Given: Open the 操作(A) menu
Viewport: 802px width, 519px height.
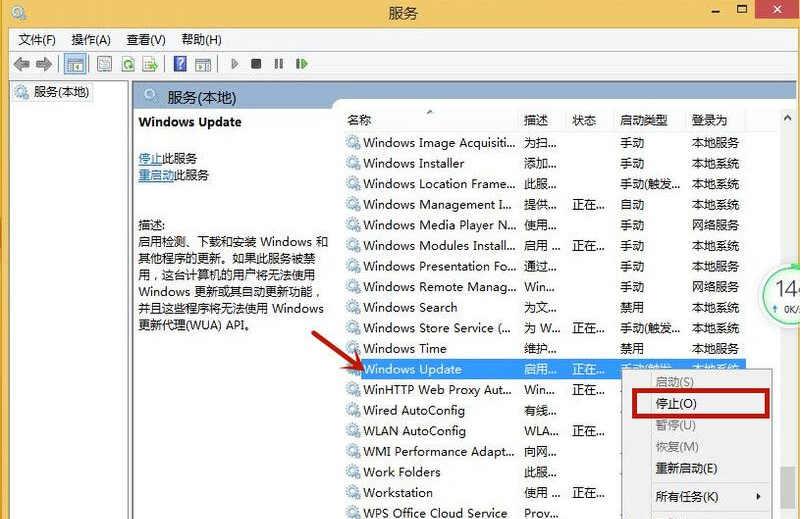Looking at the screenshot, I should click(x=91, y=40).
